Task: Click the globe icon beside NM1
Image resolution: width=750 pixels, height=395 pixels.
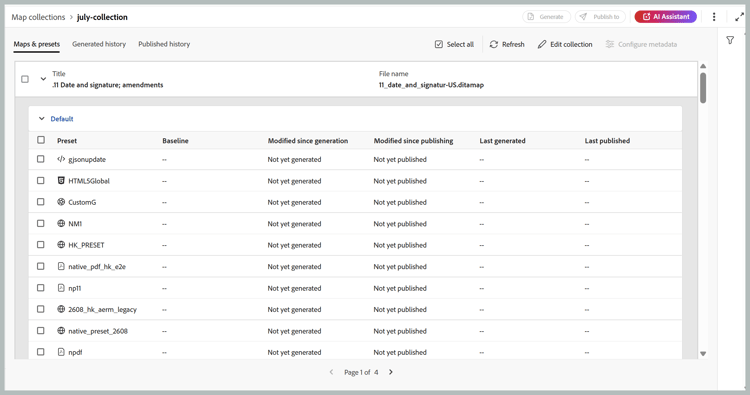Action: pos(61,223)
